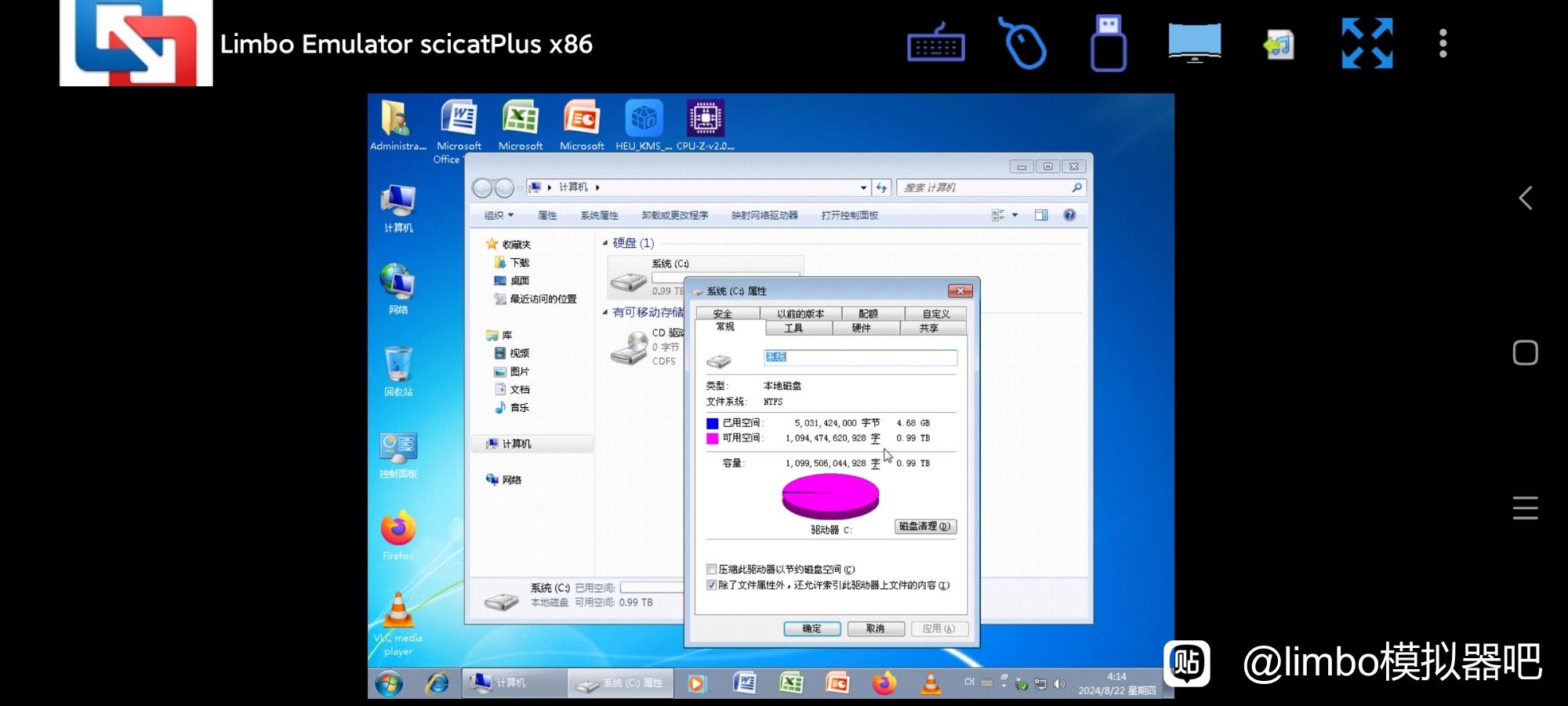
Task: Open Windows Media Player taskbar icon
Action: 695,684
